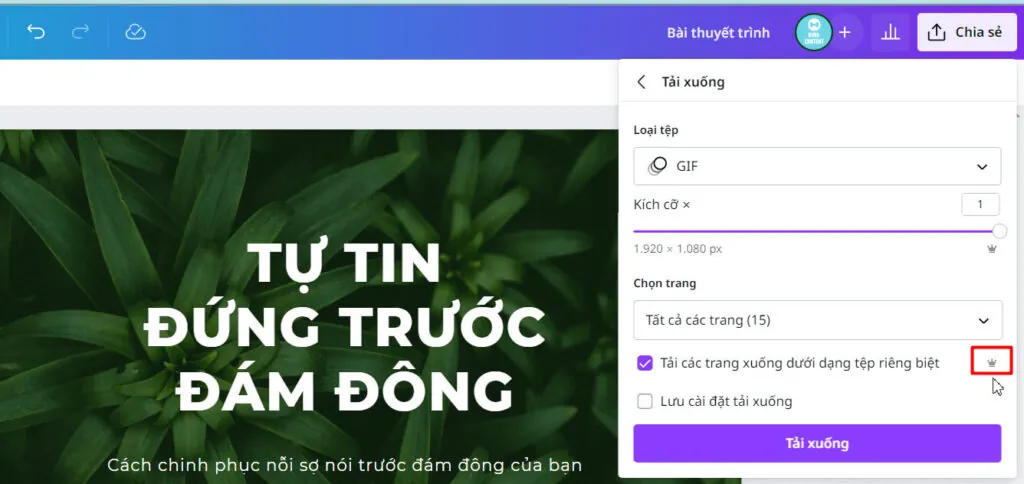Click the purple Tải xuống button

tap(817, 444)
